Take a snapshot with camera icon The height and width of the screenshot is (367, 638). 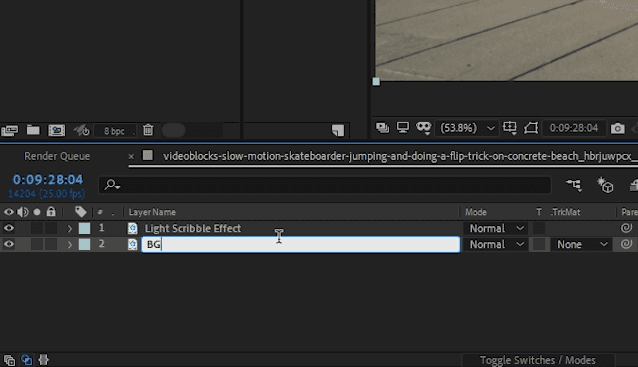(x=617, y=129)
